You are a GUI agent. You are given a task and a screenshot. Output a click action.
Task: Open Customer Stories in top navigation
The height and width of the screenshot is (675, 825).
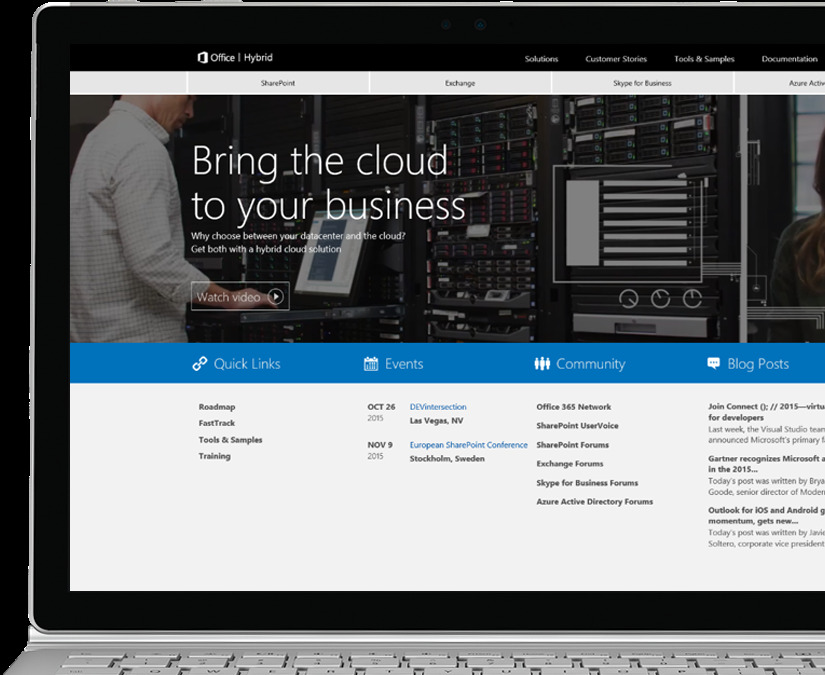click(616, 59)
